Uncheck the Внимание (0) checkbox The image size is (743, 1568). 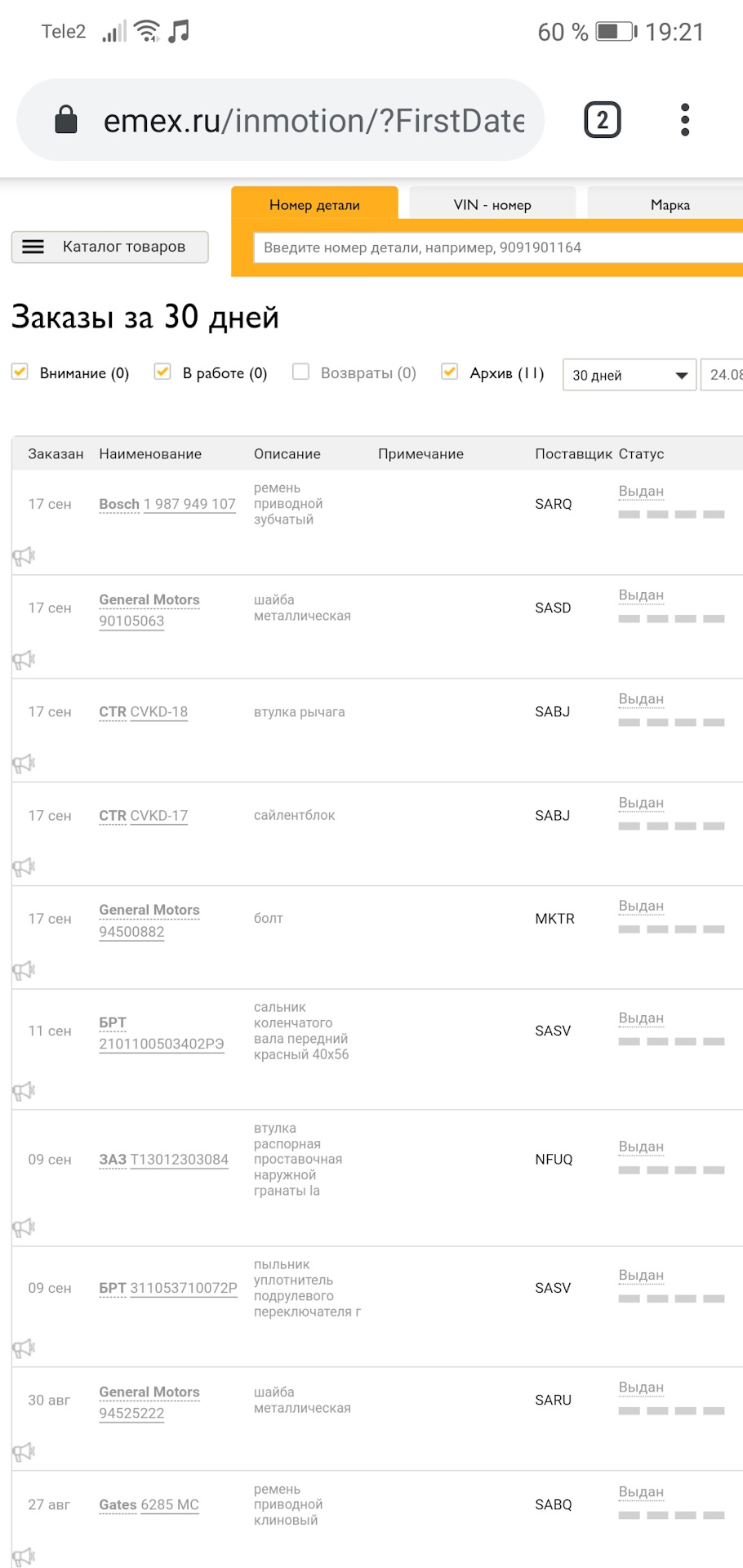tap(20, 372)
